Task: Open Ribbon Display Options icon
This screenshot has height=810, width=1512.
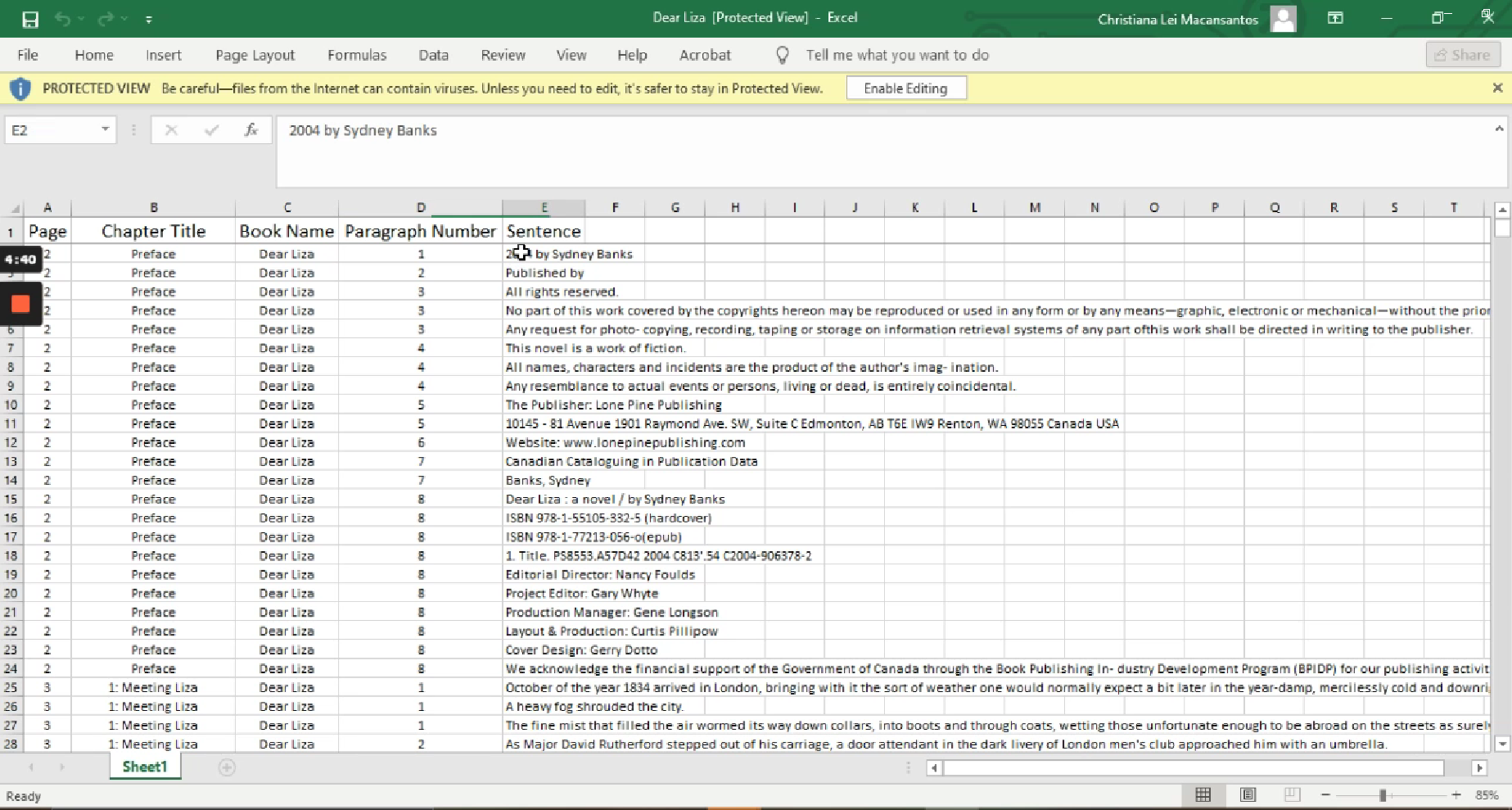Action: (1335, 18)
